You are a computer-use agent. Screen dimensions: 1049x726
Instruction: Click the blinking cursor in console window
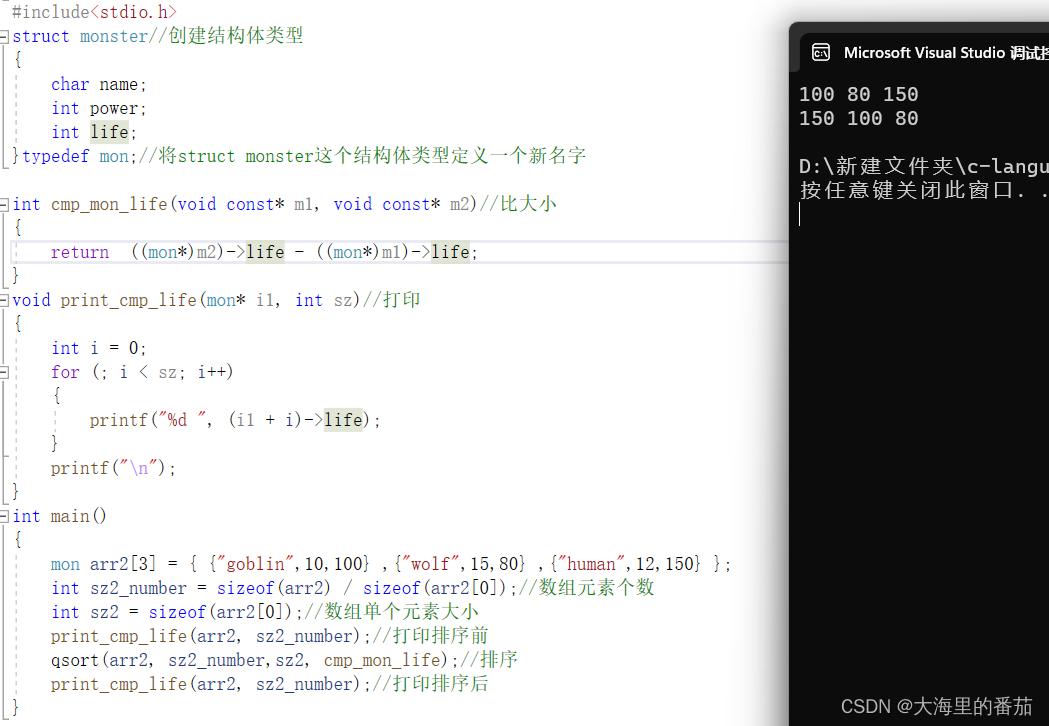[800, 214]
